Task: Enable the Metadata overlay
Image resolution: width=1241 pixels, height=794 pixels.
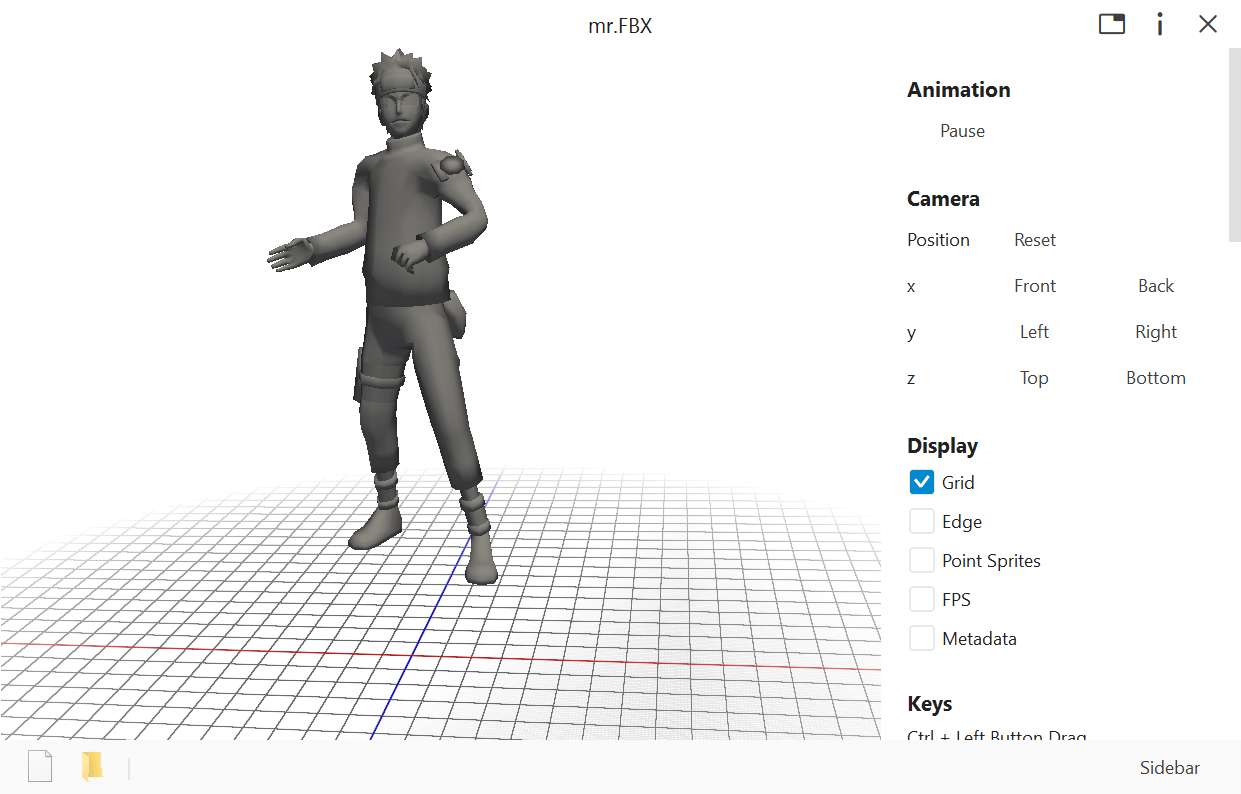Action: point(921,638)
